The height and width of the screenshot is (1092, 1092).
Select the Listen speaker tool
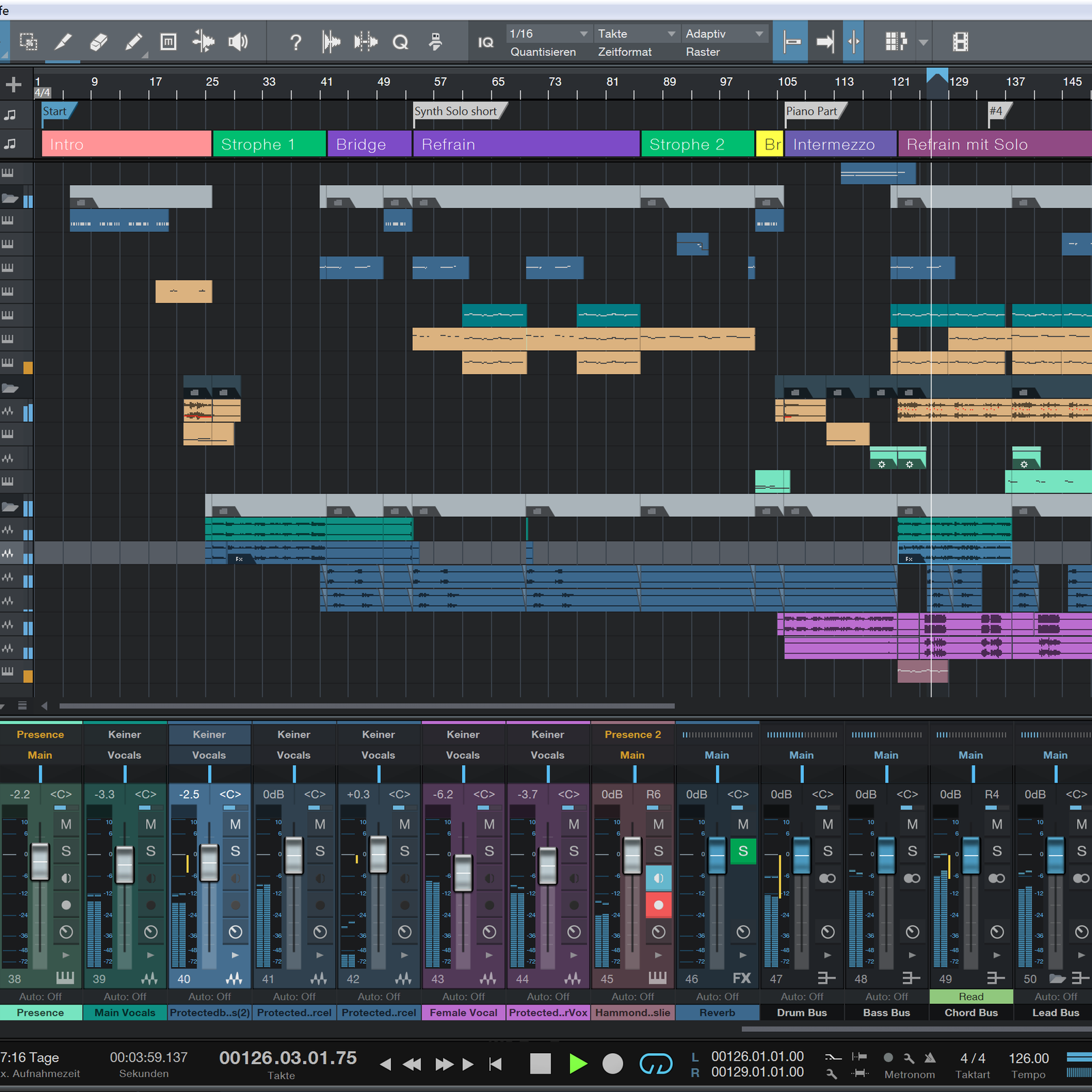tap(238, 42)
